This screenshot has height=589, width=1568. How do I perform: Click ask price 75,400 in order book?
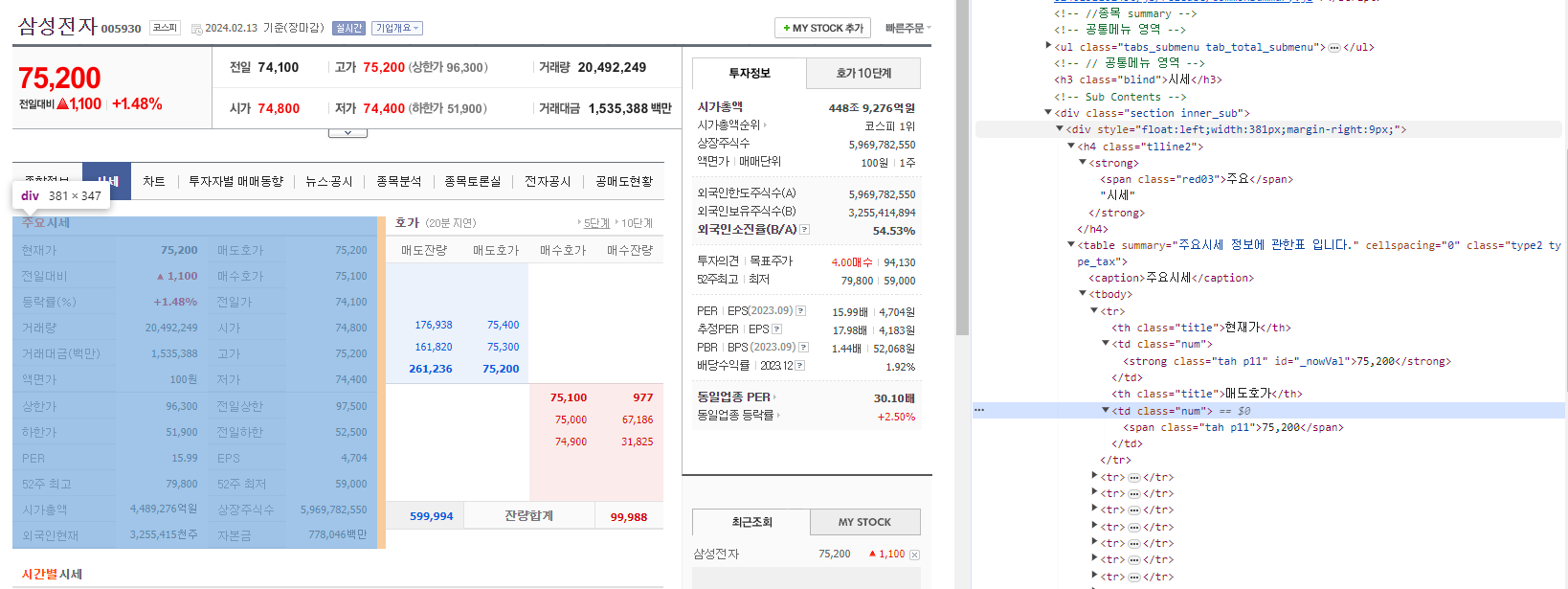point(503,326)
